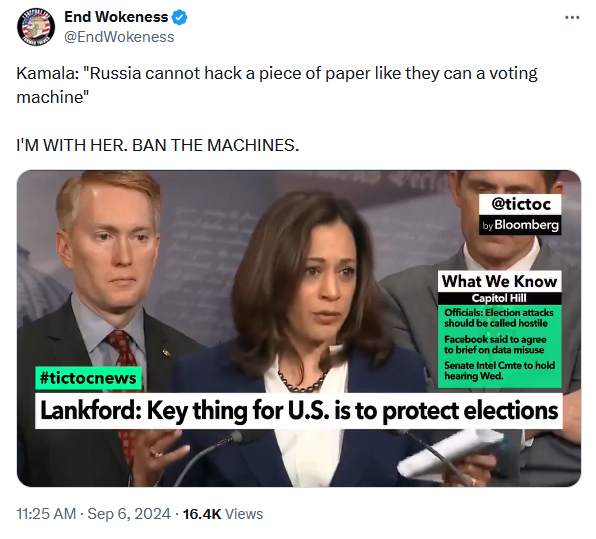Click the by Bloomberg logo overlay
Image resolution: width=596 pixels, height=539 pixels.
[520, 225]
